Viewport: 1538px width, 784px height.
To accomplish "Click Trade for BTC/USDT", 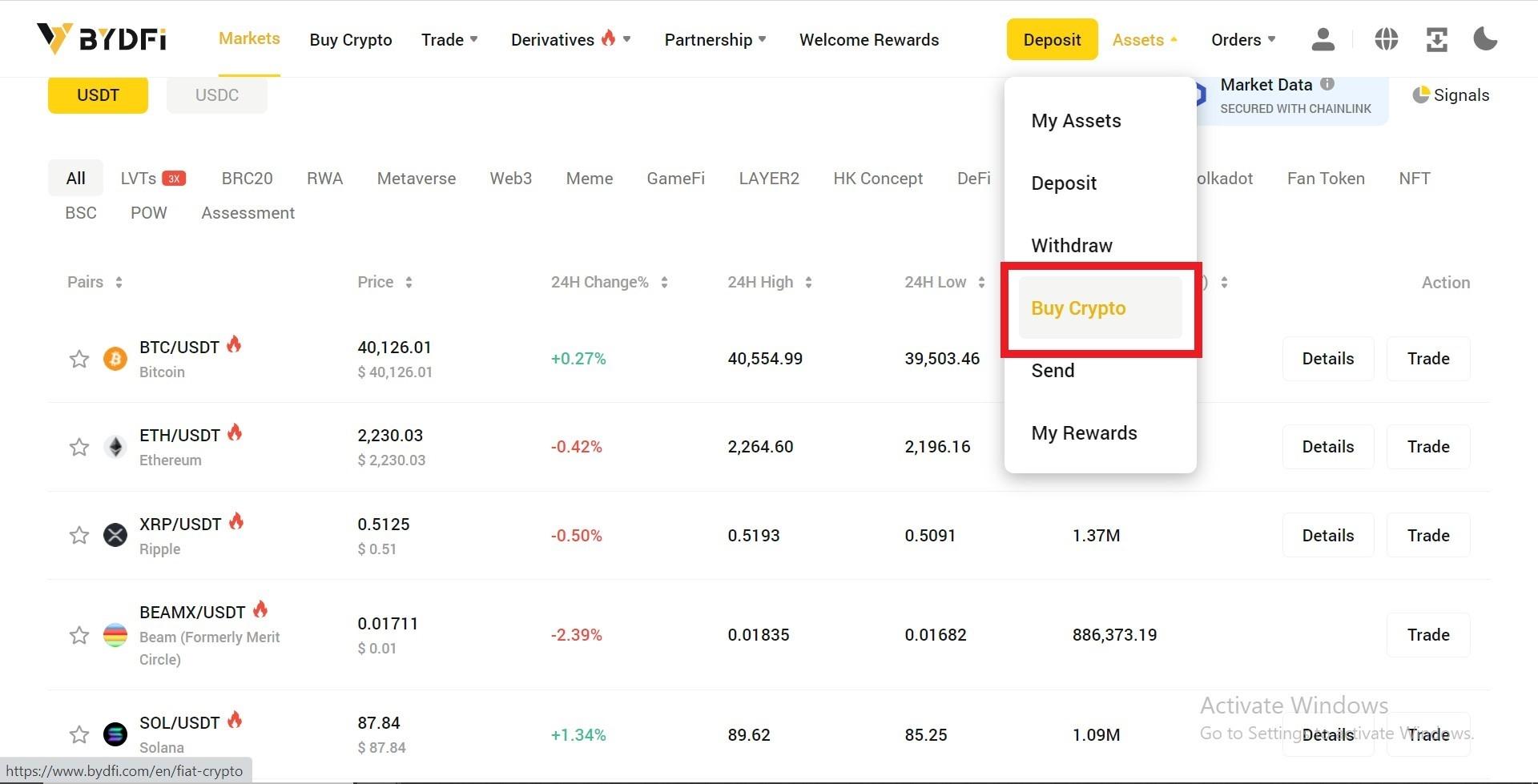I will [x=1428, y=359].
